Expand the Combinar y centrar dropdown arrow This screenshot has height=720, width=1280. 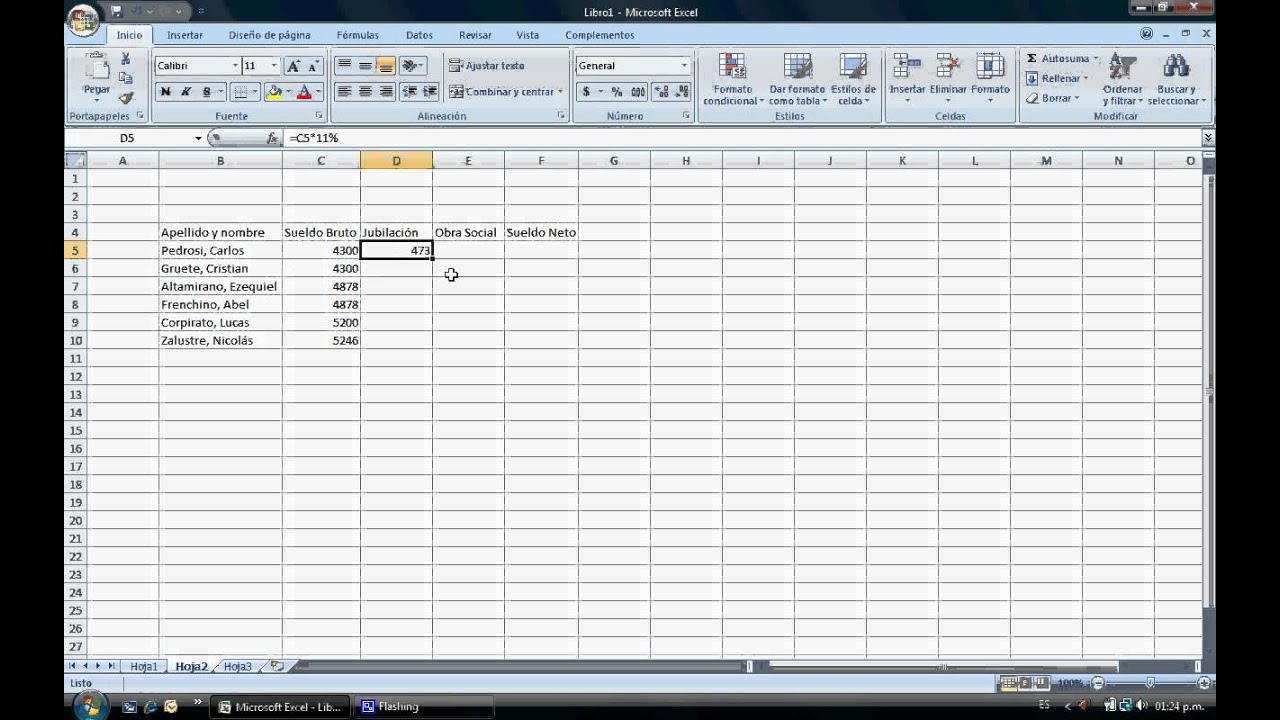pos(560,92)
